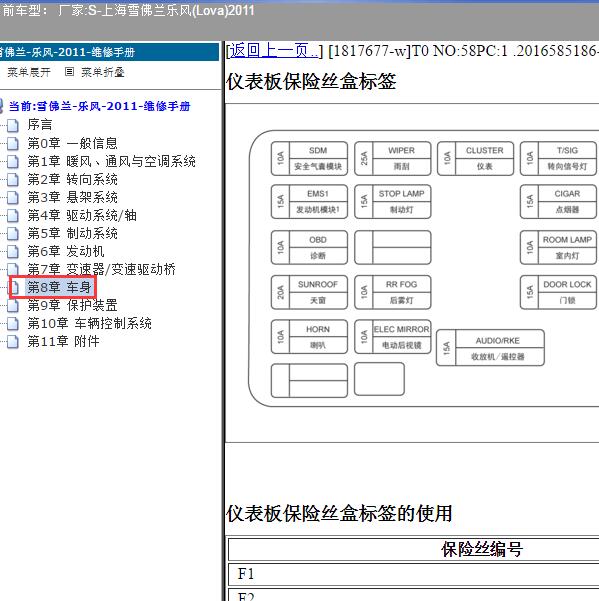
Task: Click 菜单折叠 to collapse the menu
Action: 103,72
